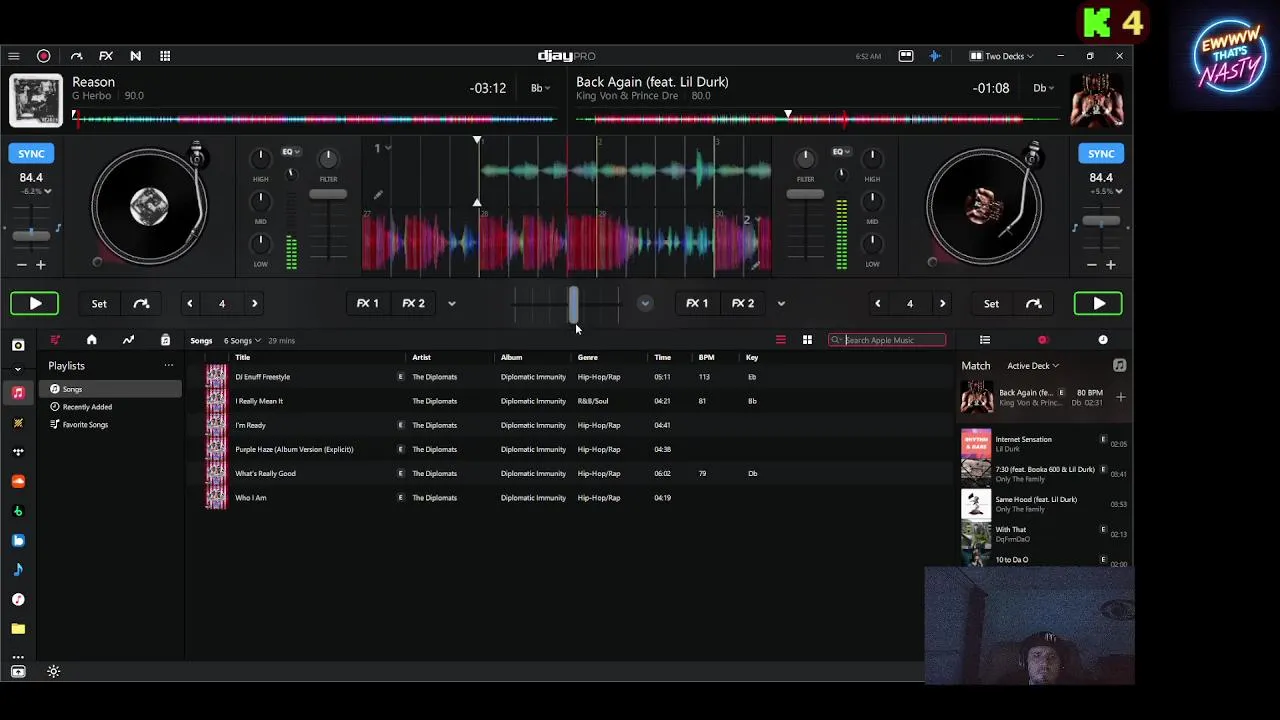1280x720 pixels.
Task: Open file explorer folder source in sidebar
Action: [18, 629]
